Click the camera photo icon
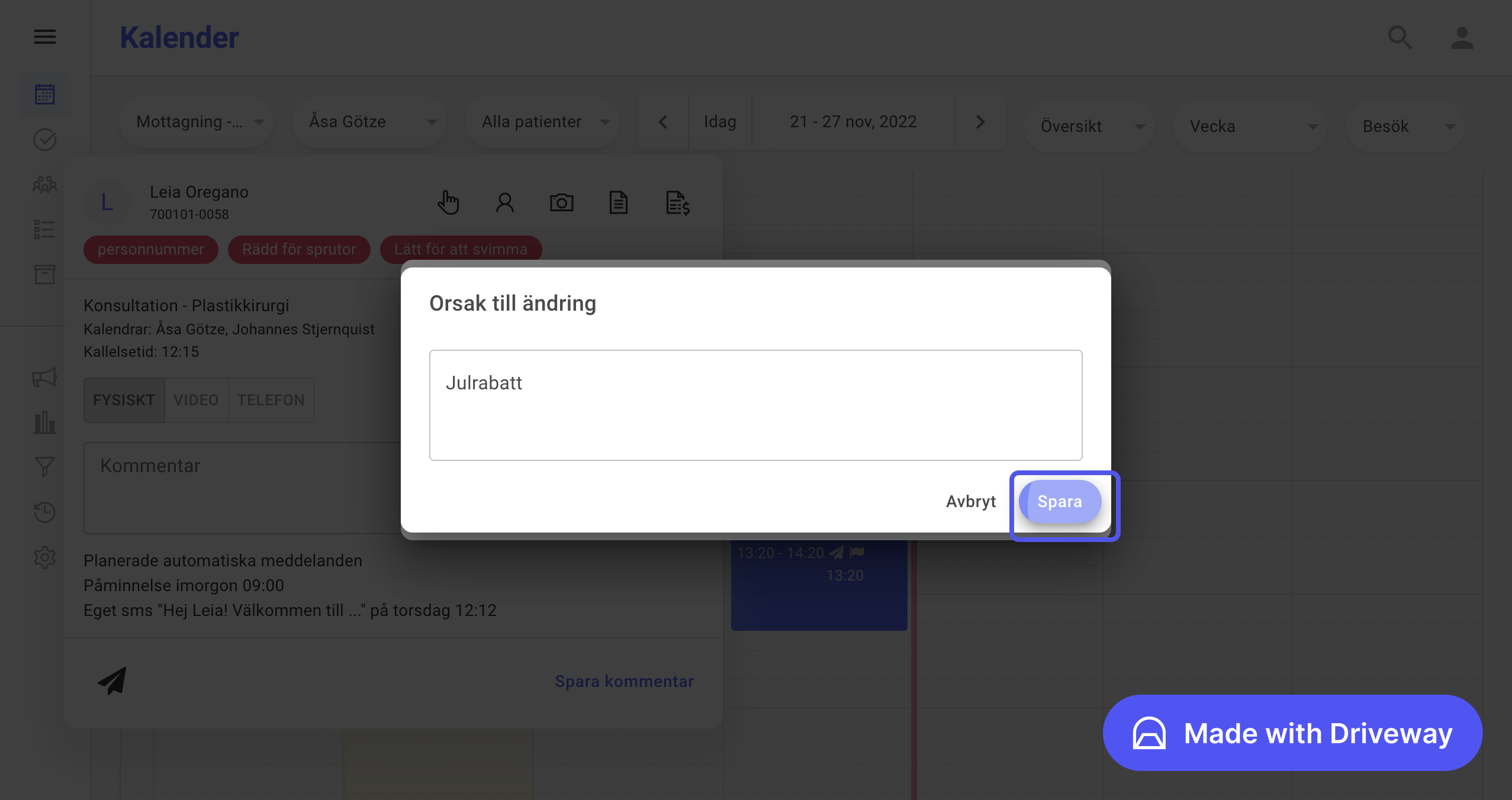 point(562,203)
